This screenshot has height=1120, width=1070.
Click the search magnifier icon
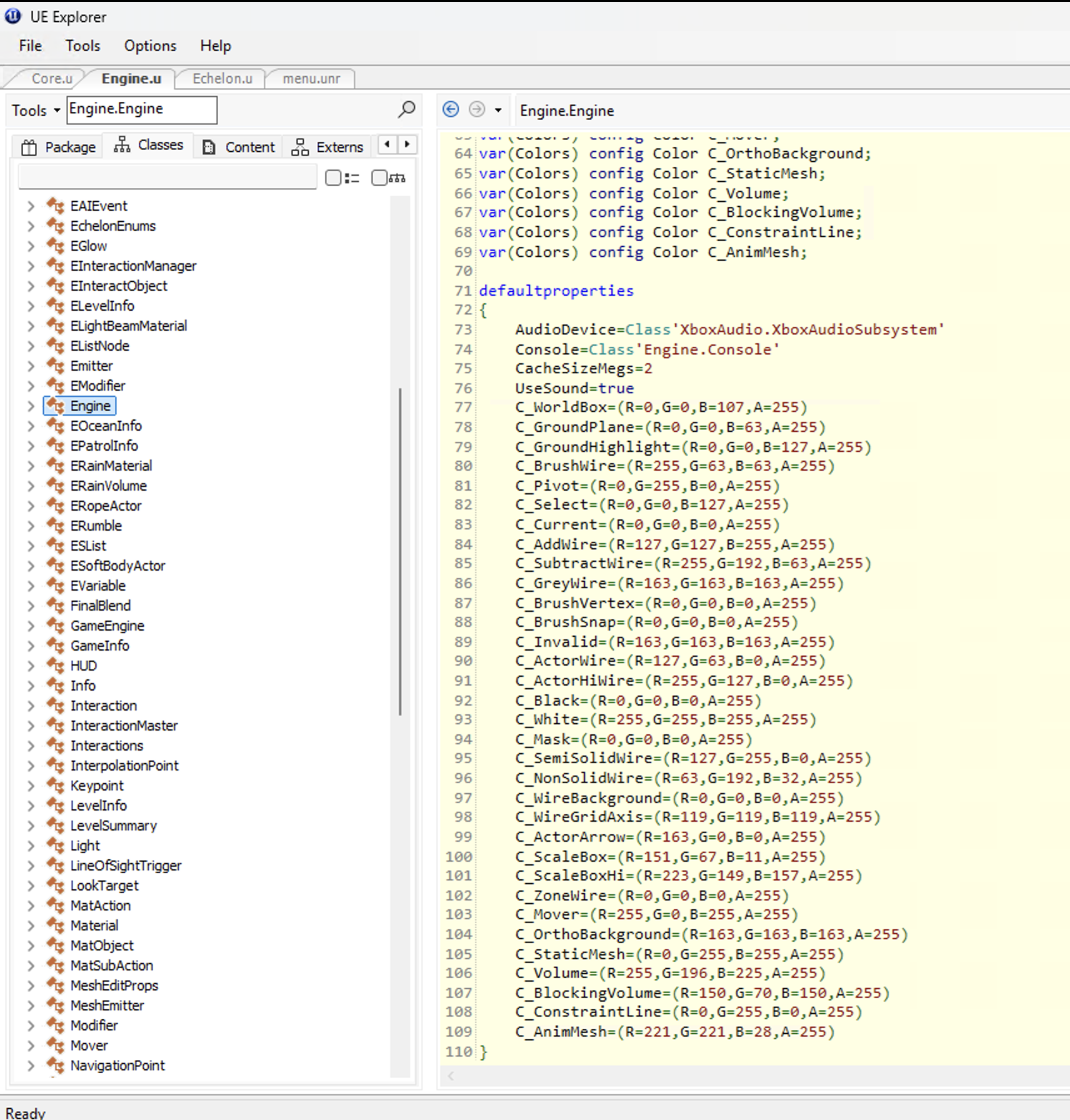406,109
